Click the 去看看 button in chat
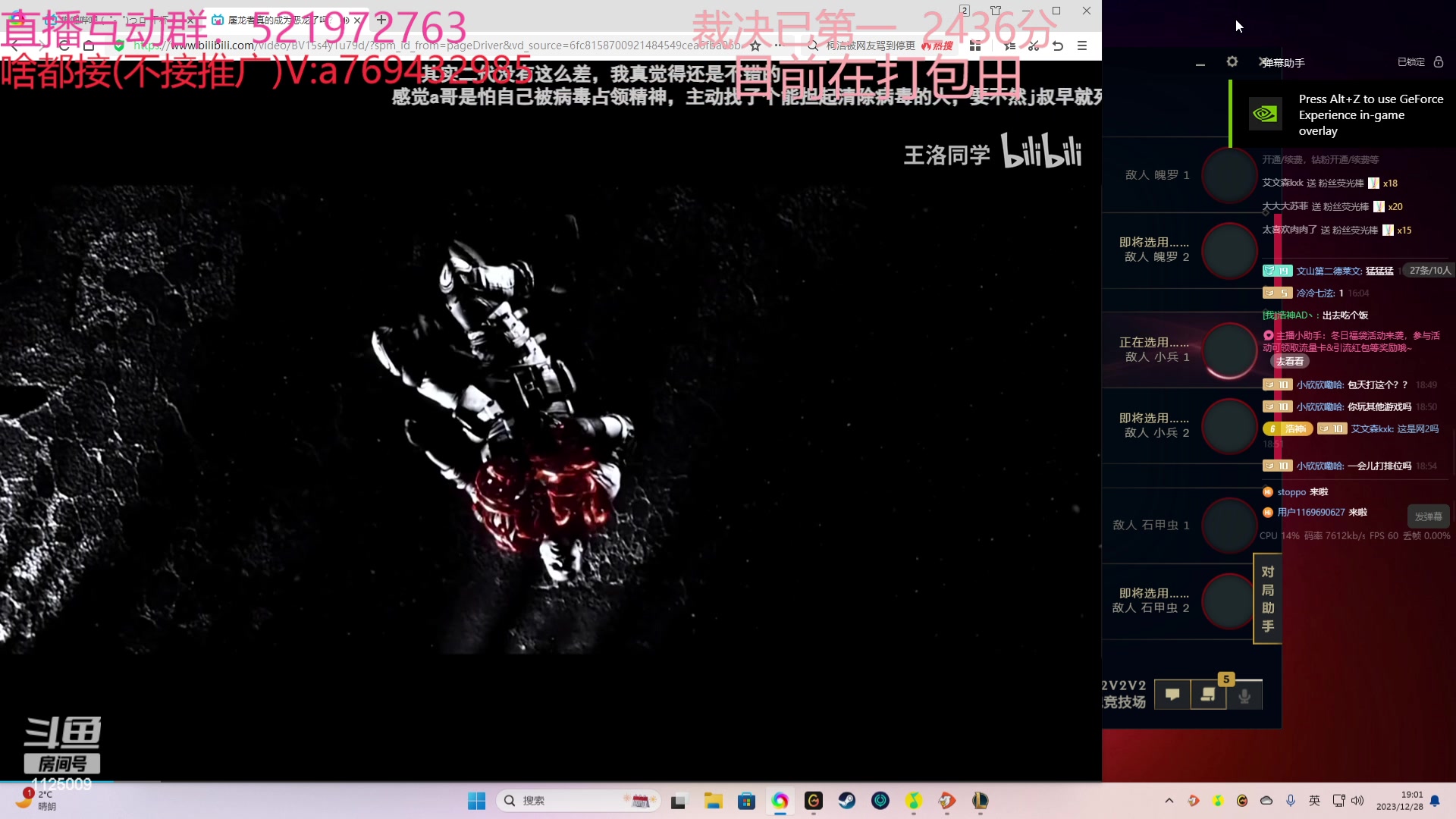 point(1290,362)
